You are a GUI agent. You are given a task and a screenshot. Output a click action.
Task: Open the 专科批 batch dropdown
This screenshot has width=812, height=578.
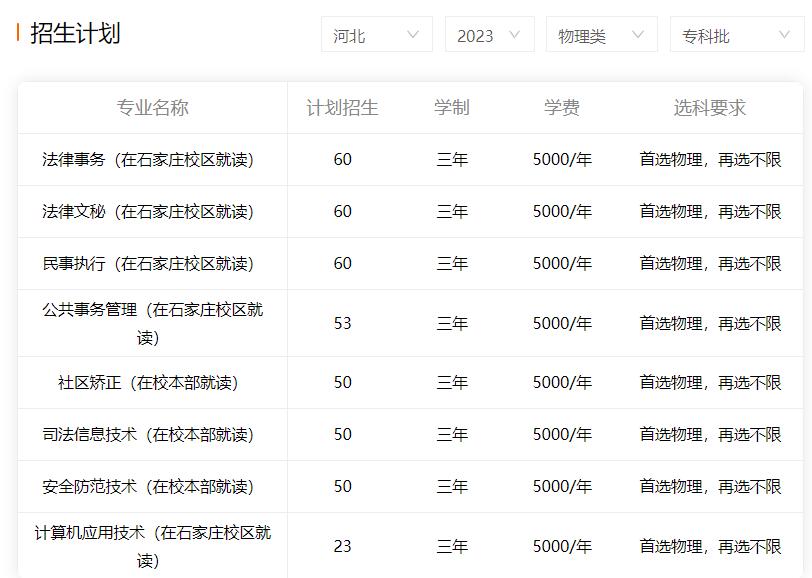point(735,33)
